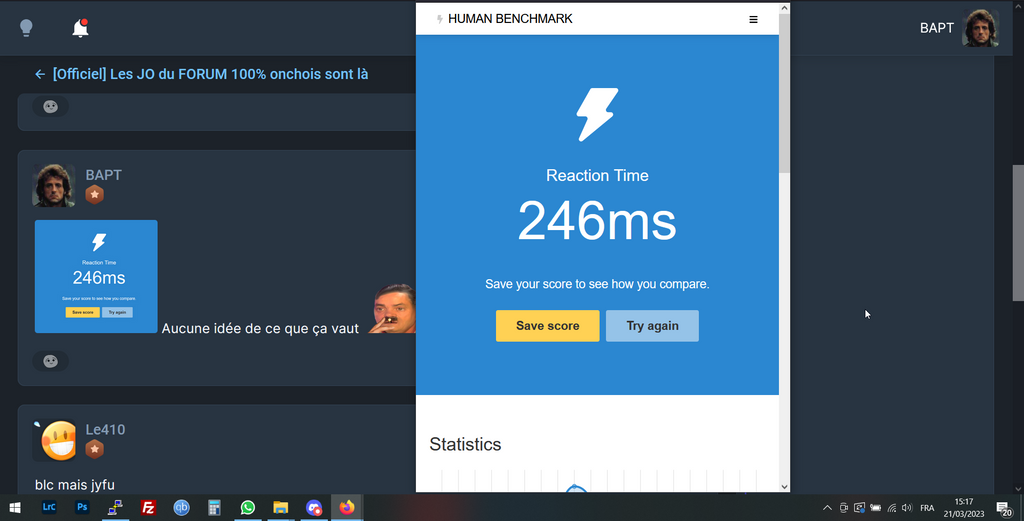Click the Reaction Time label
Viewport: 1024px width, 521px height.
tap(597, 176)
